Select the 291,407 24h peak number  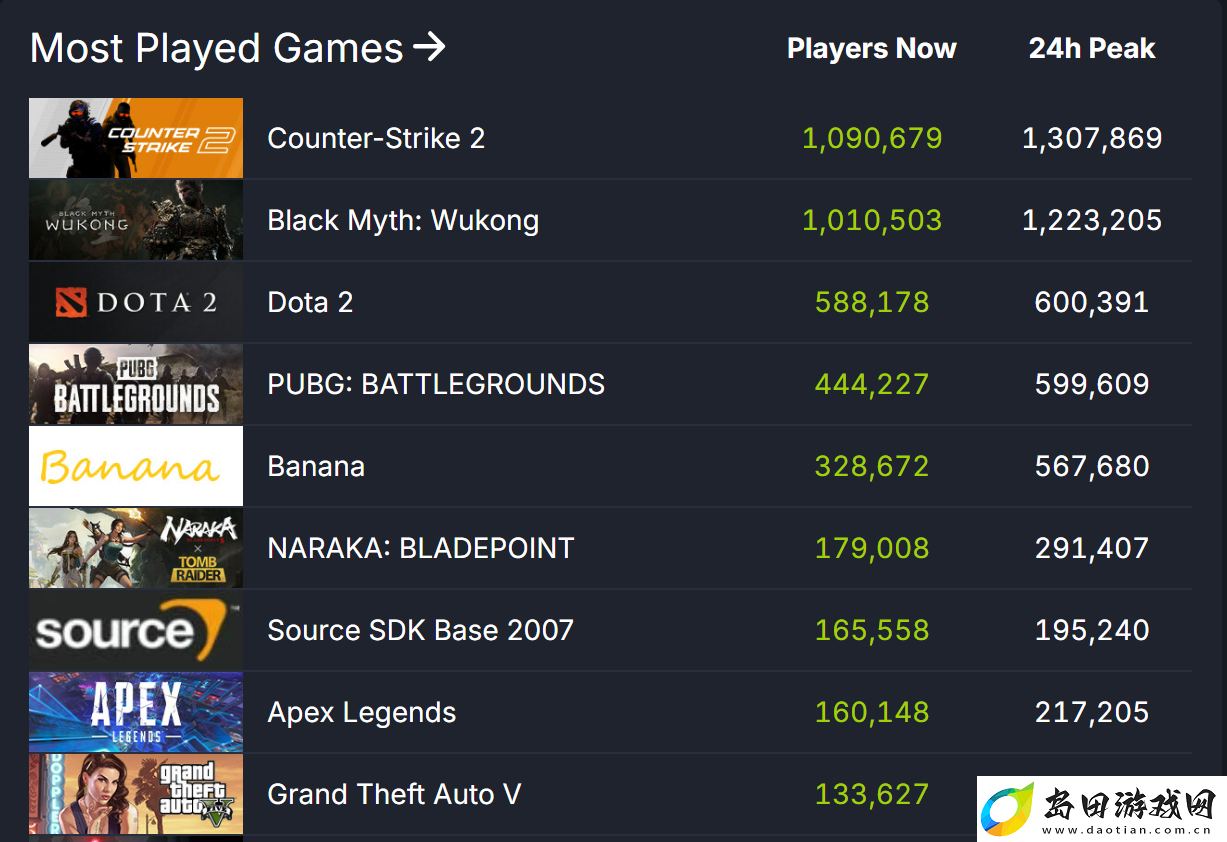coord(1092,548)
